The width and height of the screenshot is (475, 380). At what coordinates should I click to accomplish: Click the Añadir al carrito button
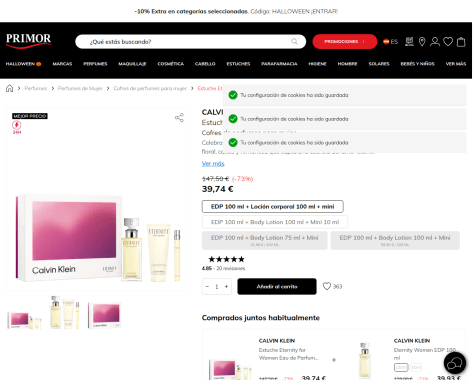pyautogui.click(x=277, y=286)
